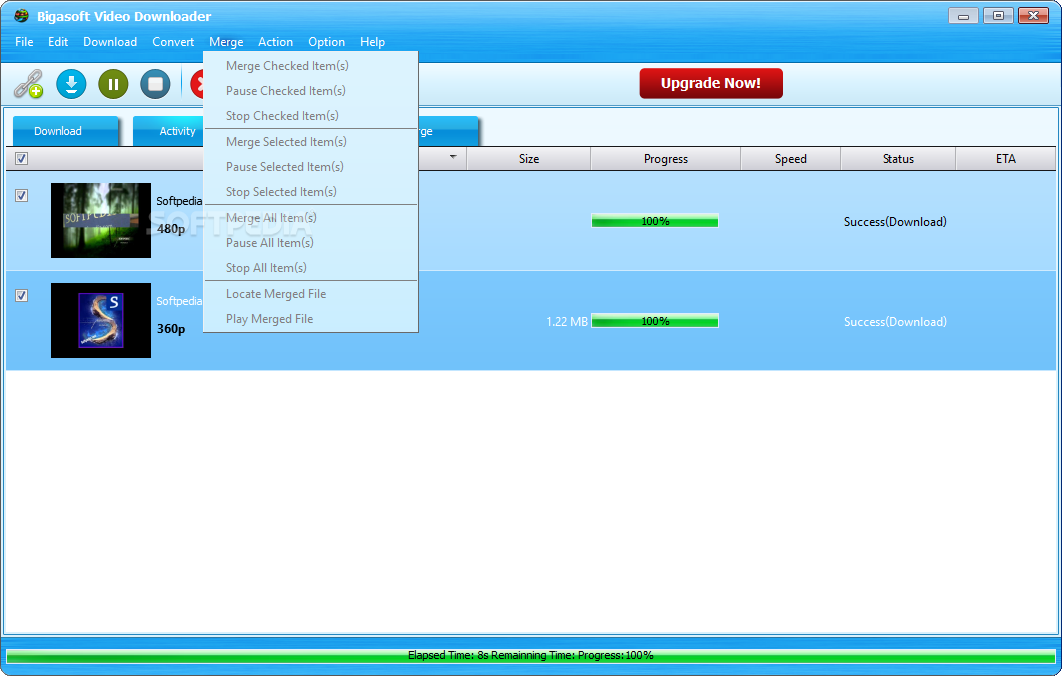The height and width of the screenshot is (676, 1062).
Task: Click the 1.22 MB size value
Action: (567, 322)
